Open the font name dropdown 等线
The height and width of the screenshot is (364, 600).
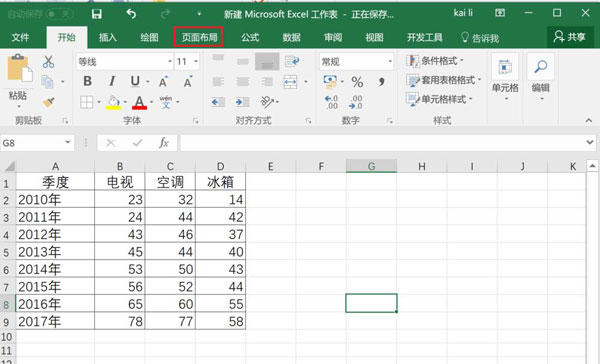tap(125, 61)
